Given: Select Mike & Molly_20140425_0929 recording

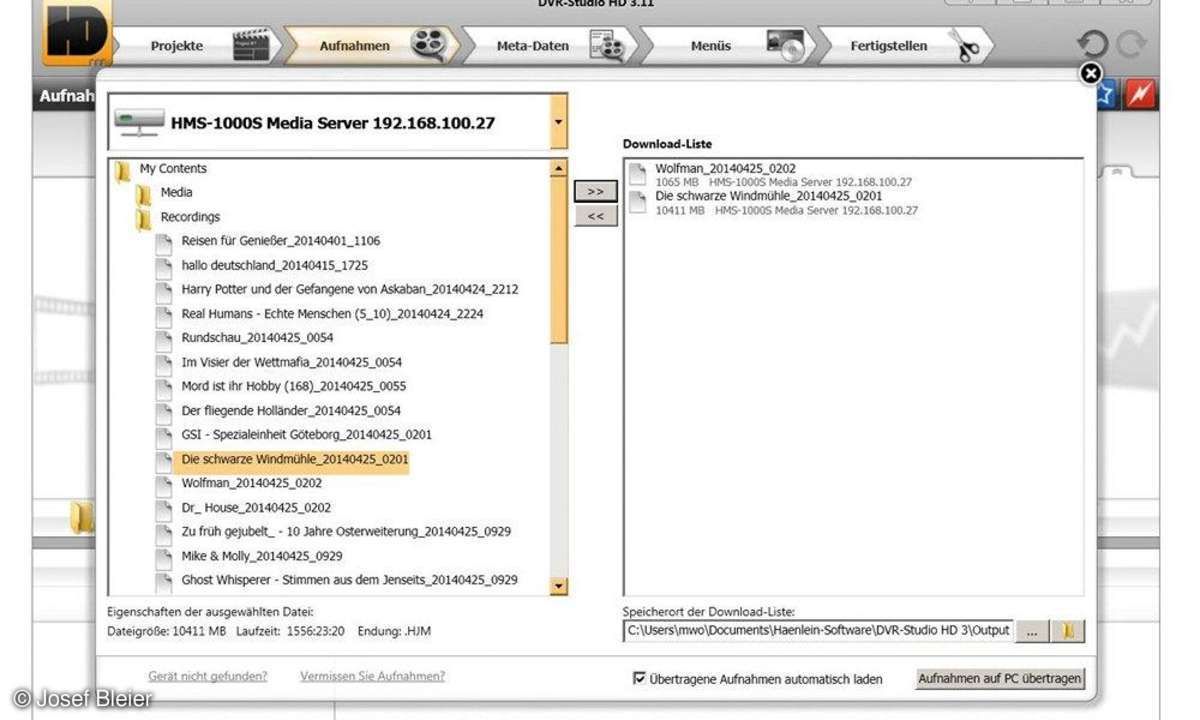Looking at the screenshot, I should click(x=262, y=555).
